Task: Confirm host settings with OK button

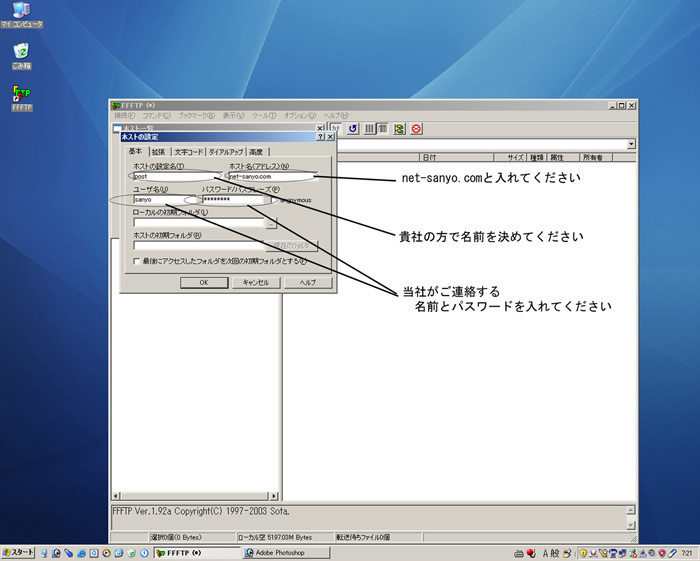Action: point(204,283)
